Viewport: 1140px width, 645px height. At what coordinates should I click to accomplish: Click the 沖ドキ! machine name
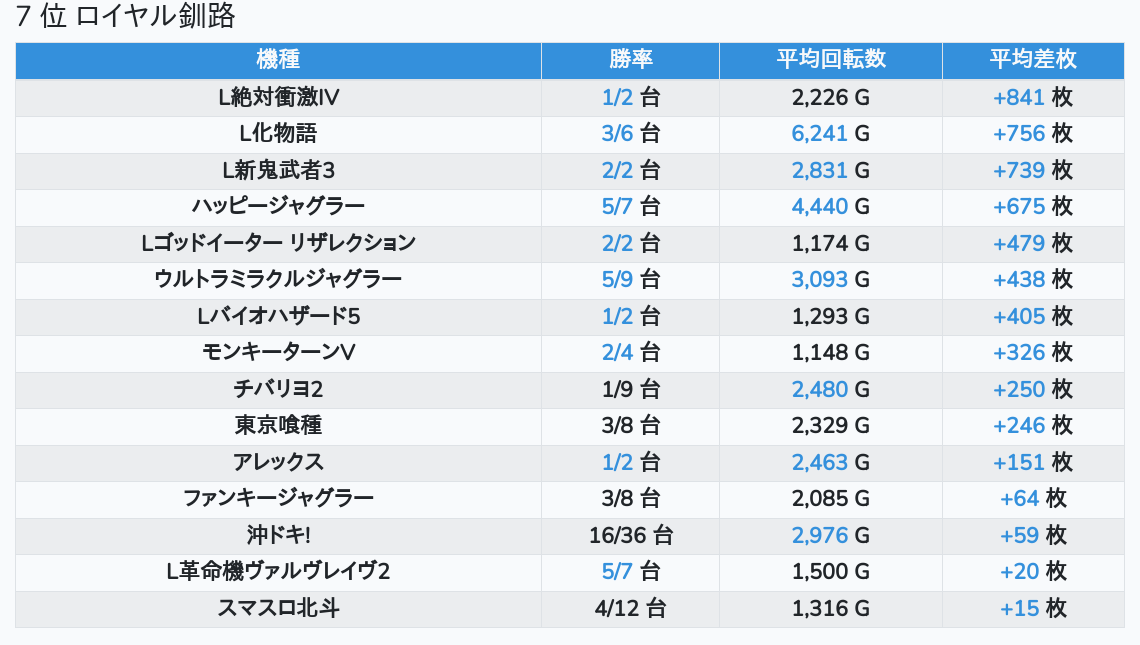278,535
